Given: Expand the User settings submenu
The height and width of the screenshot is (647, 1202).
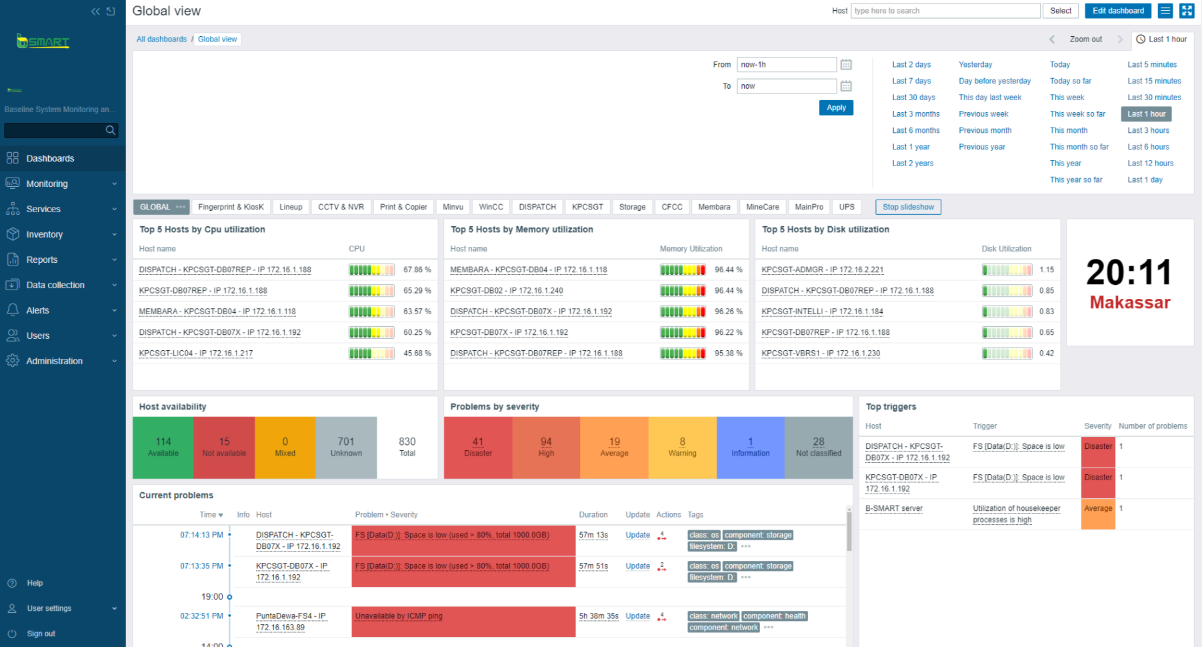Looking at the screenshot, I should (63, 608).
